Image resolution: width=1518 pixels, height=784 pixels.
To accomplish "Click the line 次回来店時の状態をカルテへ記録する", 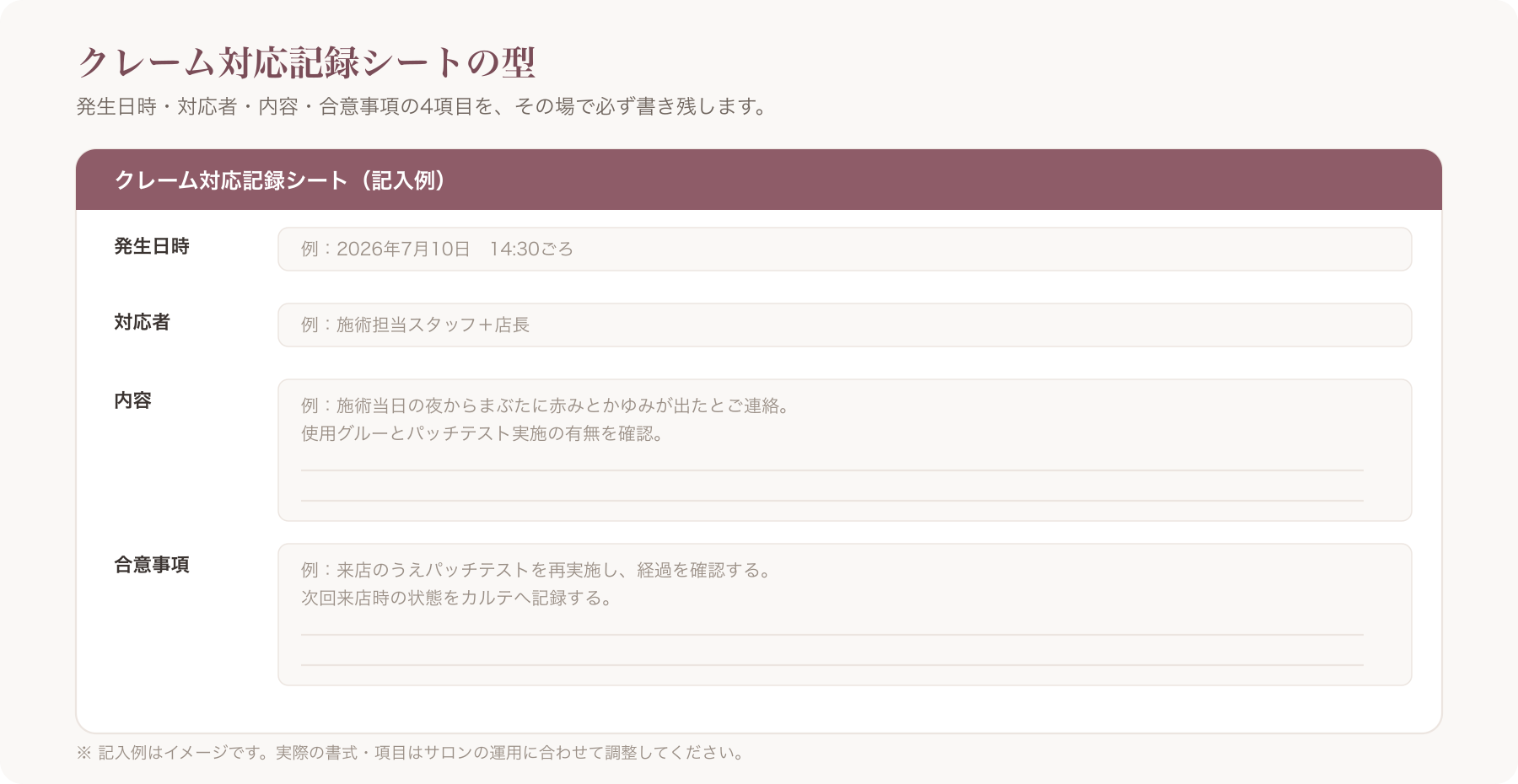I will (x=456, y=599).
